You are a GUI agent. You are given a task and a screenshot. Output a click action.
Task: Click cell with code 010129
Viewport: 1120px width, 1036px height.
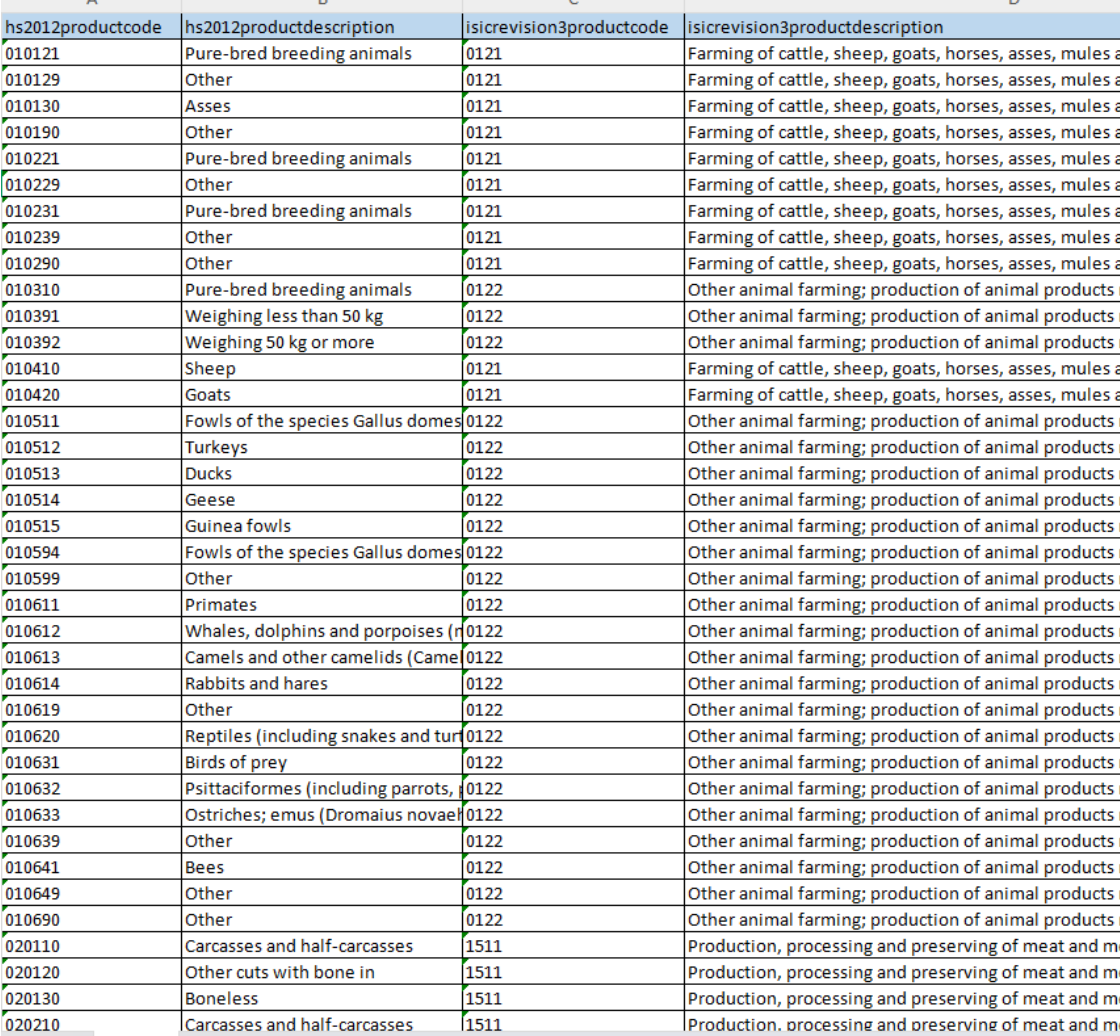pyautogui.click(x=91, y=80)
